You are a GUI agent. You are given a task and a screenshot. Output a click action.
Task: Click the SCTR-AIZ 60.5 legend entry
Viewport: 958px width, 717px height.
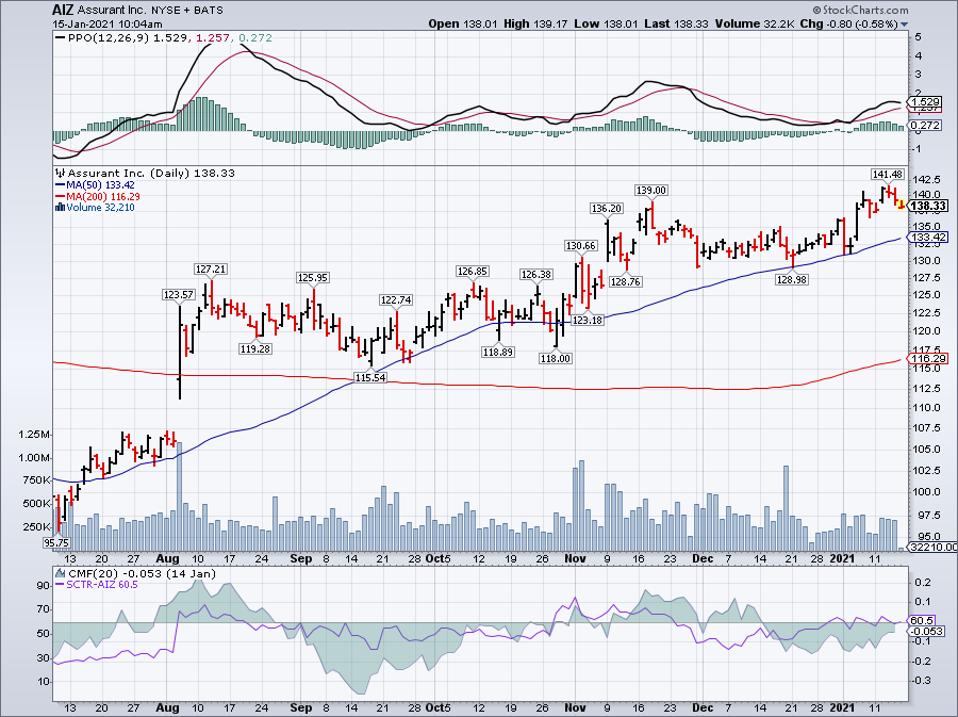click(x=103, y=585)
